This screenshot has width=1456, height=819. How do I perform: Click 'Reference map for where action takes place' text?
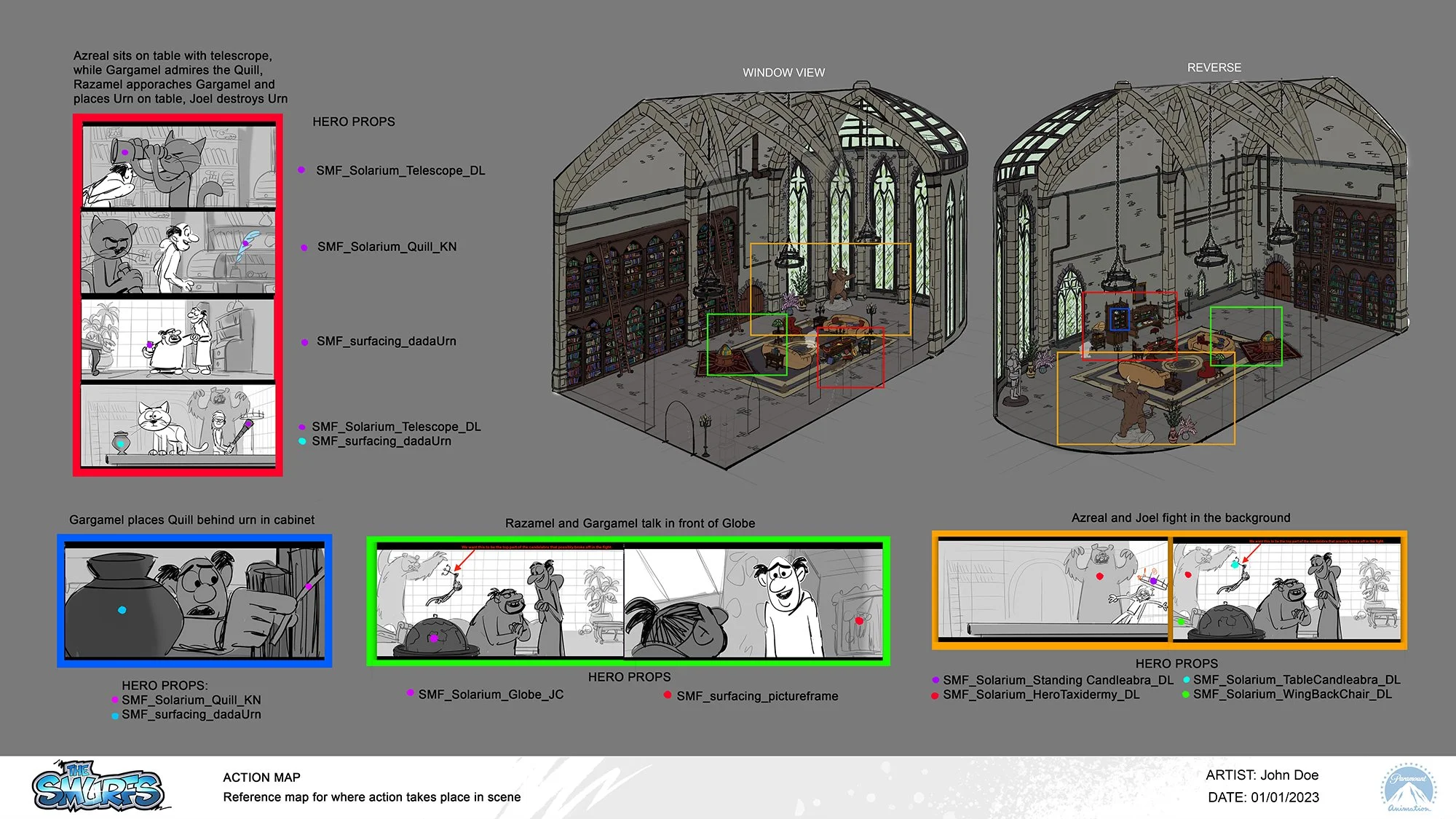pyautogui.click(x=372, y=798)
